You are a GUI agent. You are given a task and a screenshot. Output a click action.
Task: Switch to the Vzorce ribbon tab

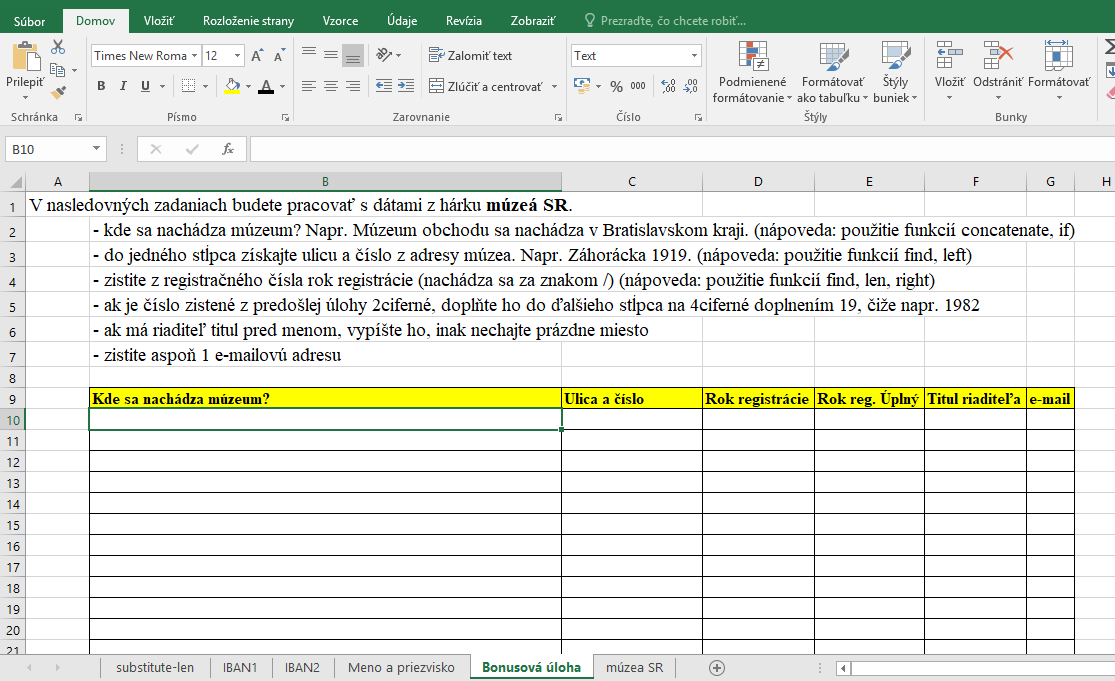click(x=340, y=20)
